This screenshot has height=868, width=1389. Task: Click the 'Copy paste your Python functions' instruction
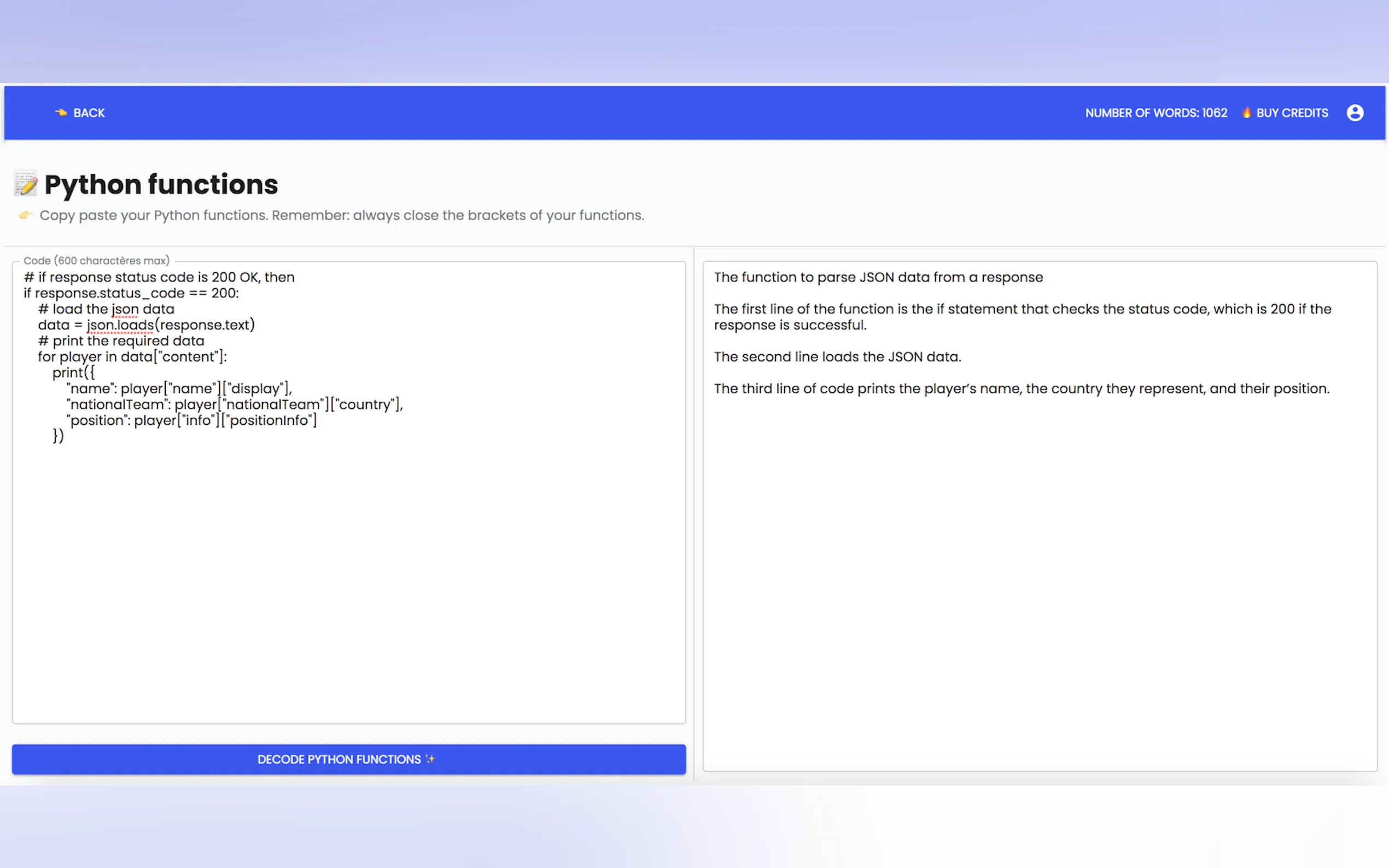pos(342,215)
